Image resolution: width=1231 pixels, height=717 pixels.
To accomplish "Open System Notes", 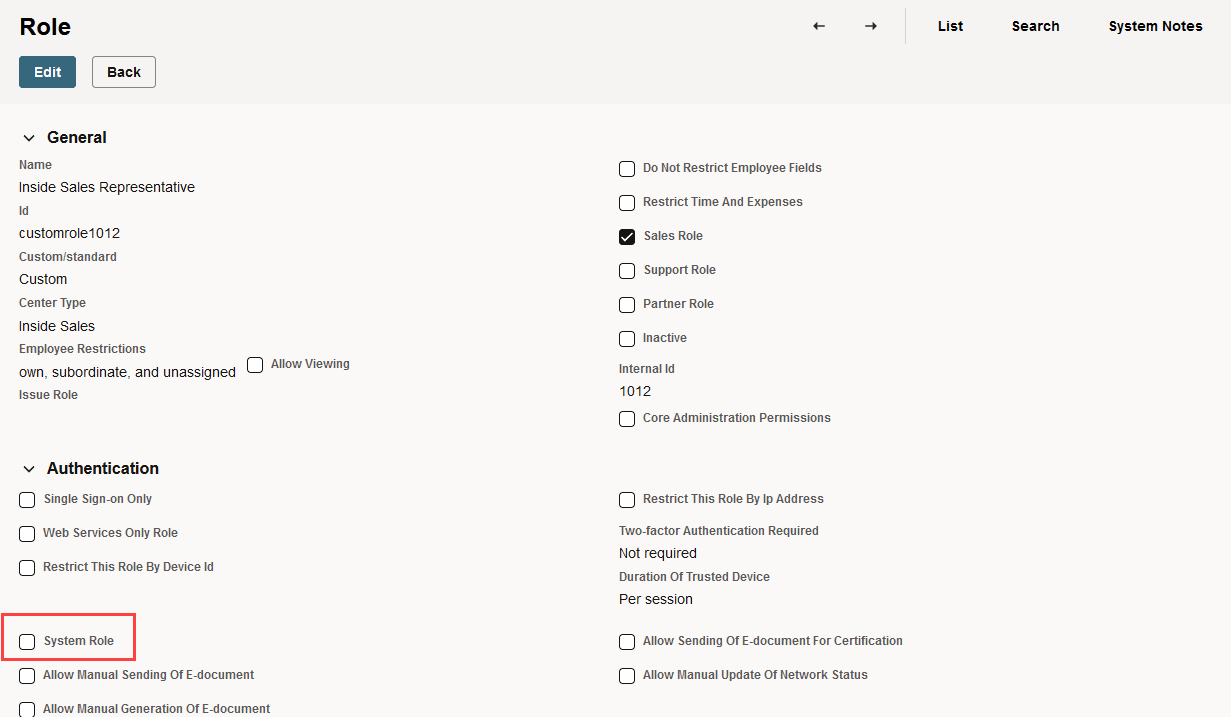I will click(1155, 26).
